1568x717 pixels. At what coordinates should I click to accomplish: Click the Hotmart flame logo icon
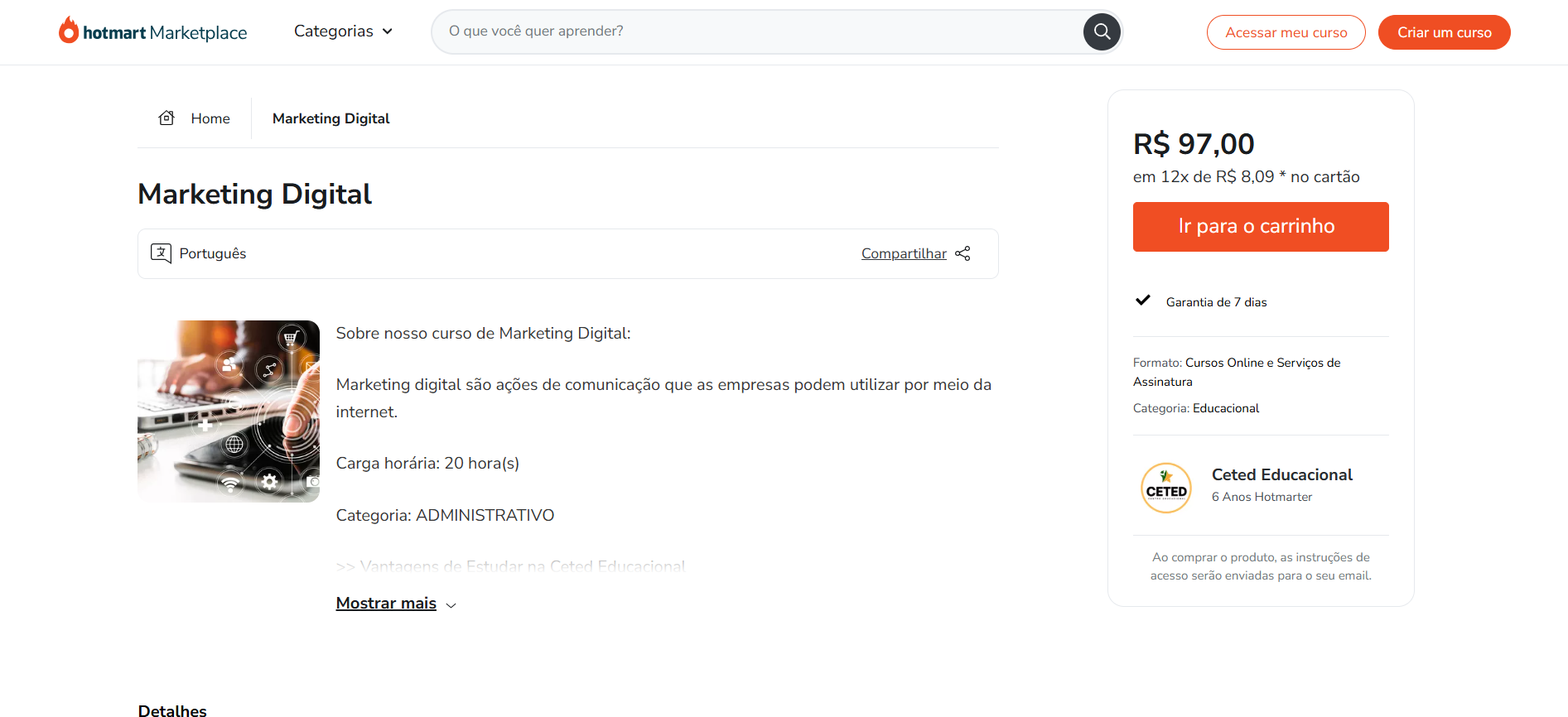coord(69,31)
